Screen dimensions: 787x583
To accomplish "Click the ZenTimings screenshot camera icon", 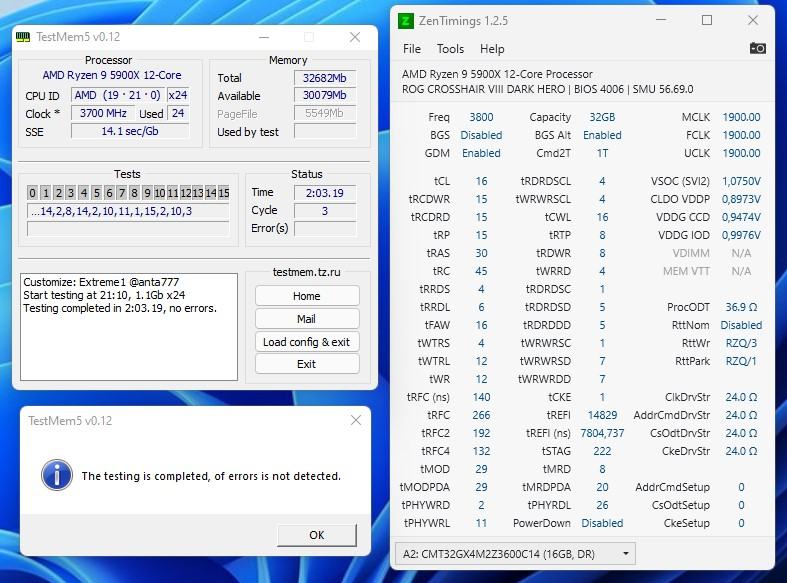I will click(757, 48).
